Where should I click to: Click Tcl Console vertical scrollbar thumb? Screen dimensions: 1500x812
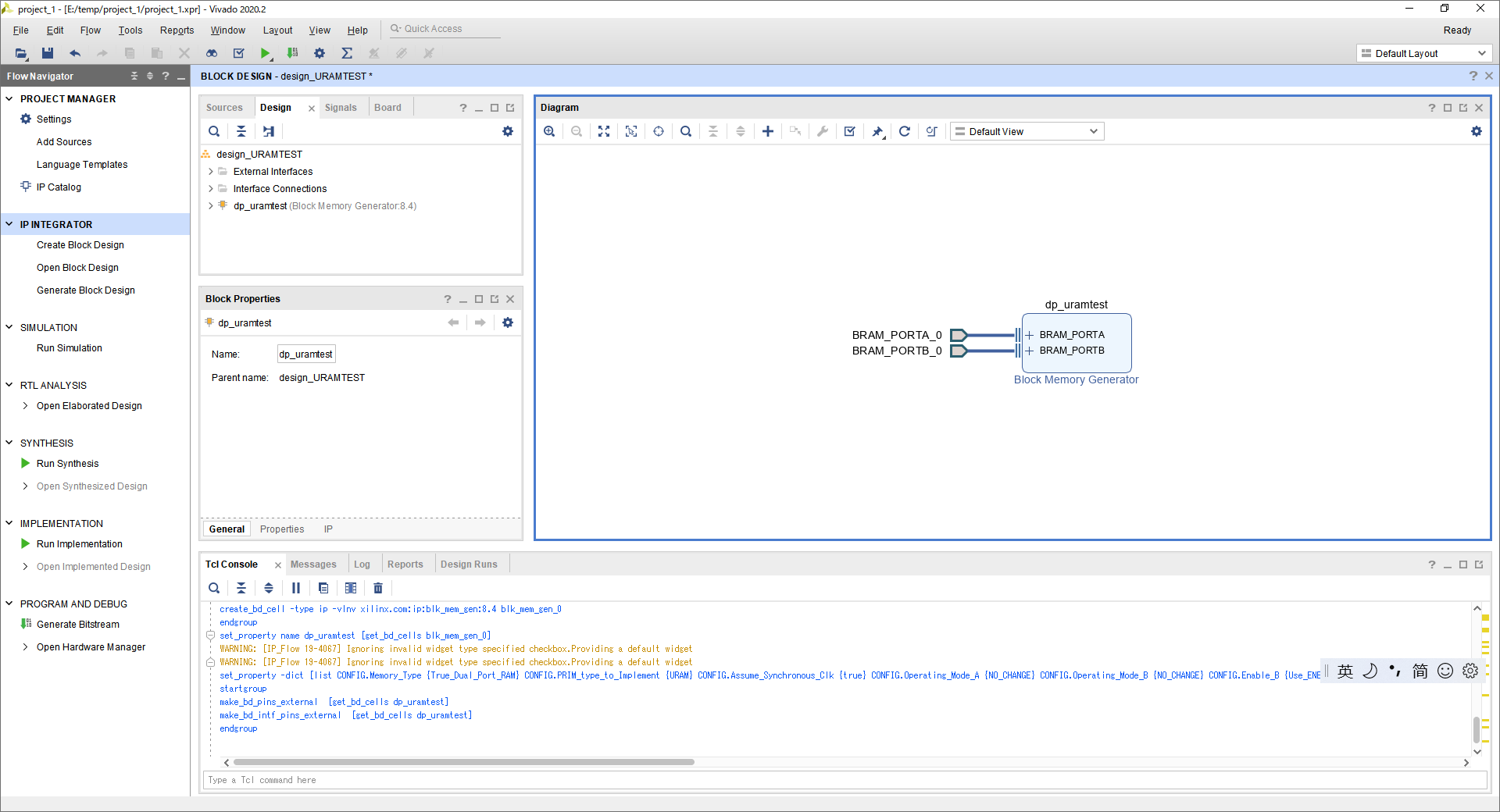tap(1477, 729)
